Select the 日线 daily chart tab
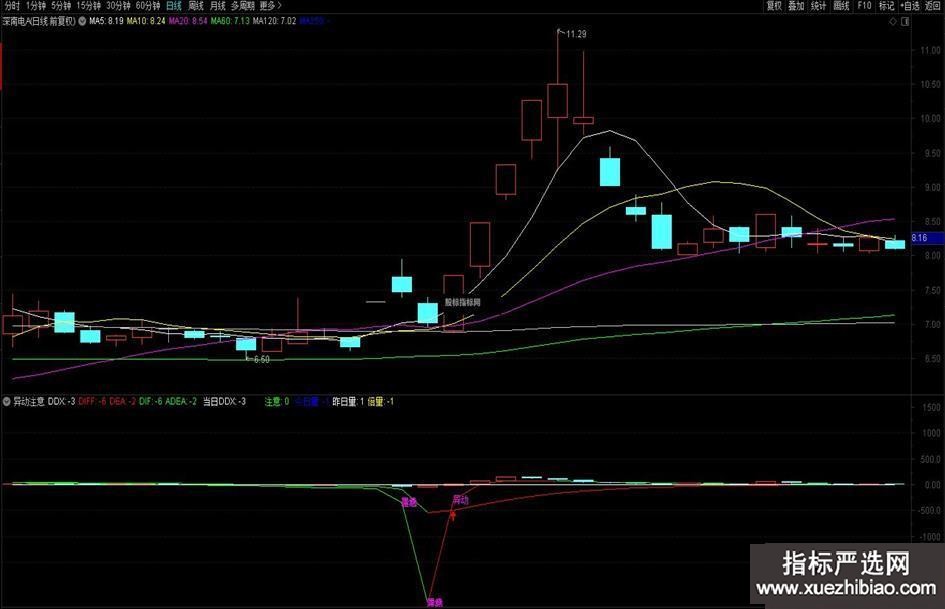This screenshot has width=945, height=609. (174, 5)
